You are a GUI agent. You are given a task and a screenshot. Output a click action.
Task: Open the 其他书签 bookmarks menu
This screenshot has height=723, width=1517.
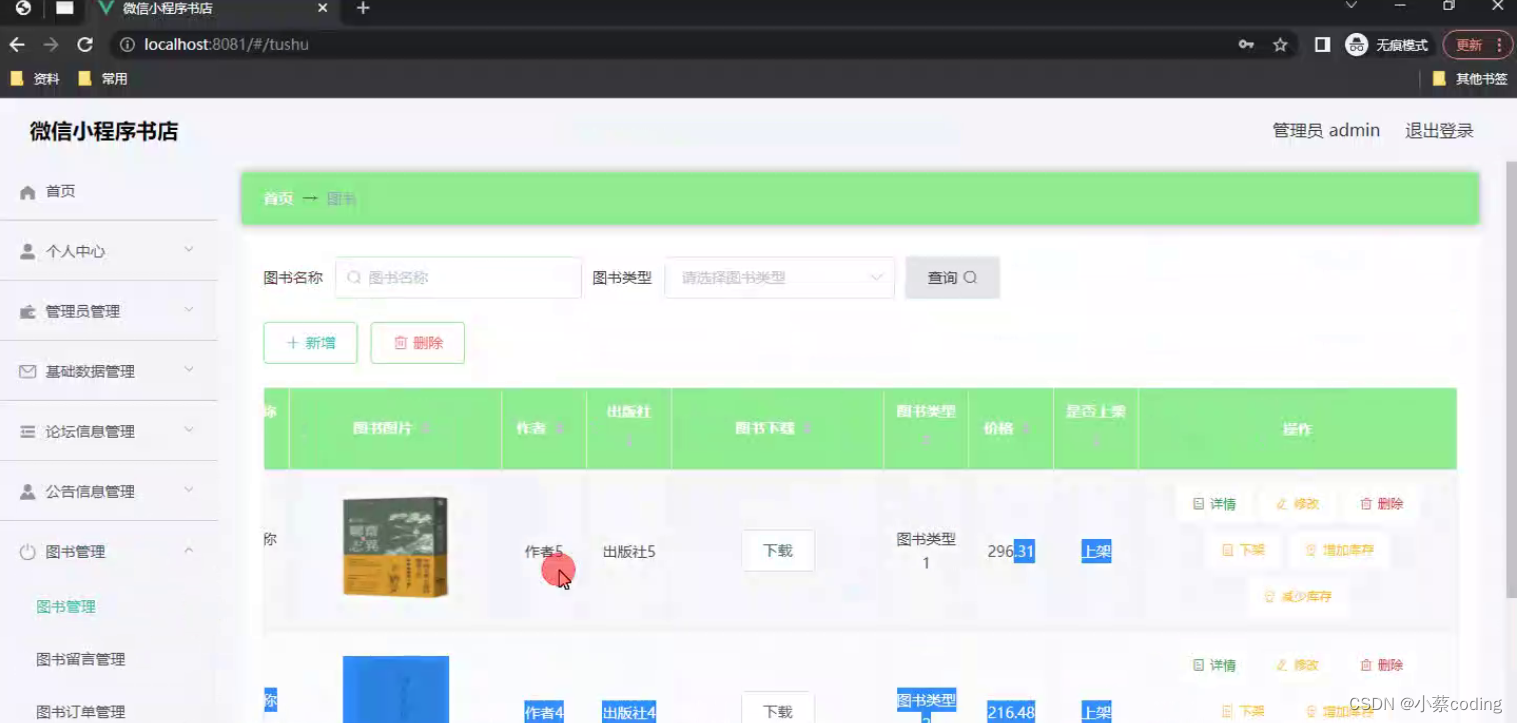[x=1469, y=78]
